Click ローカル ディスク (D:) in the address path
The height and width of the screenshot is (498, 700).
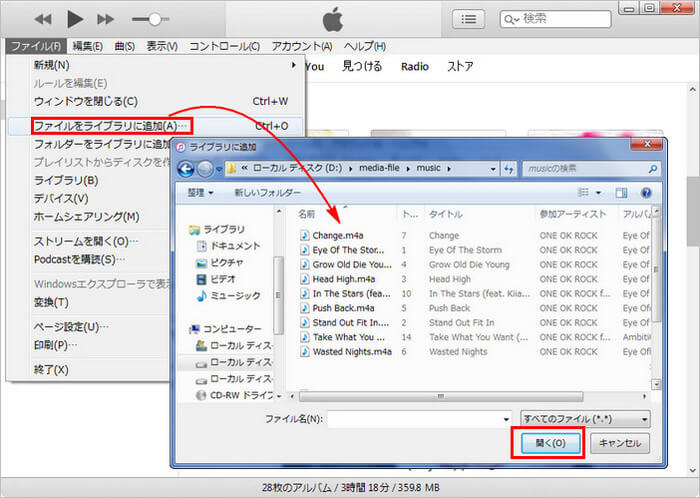pyautogui.click(x=297, y=168)
